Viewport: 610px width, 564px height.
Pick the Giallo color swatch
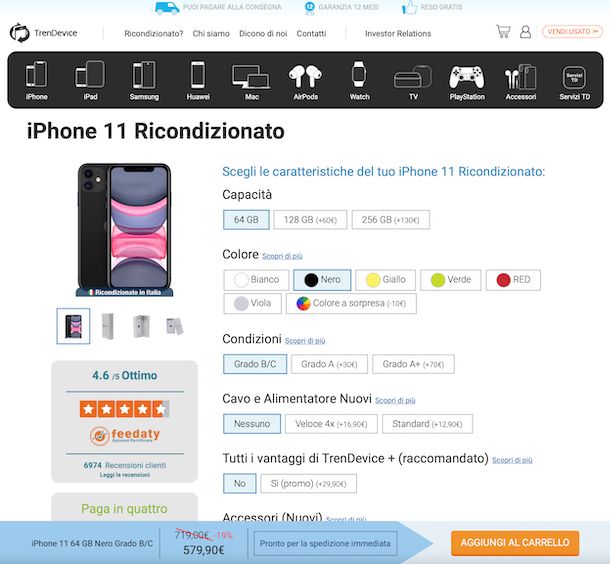tap(386, 280)
